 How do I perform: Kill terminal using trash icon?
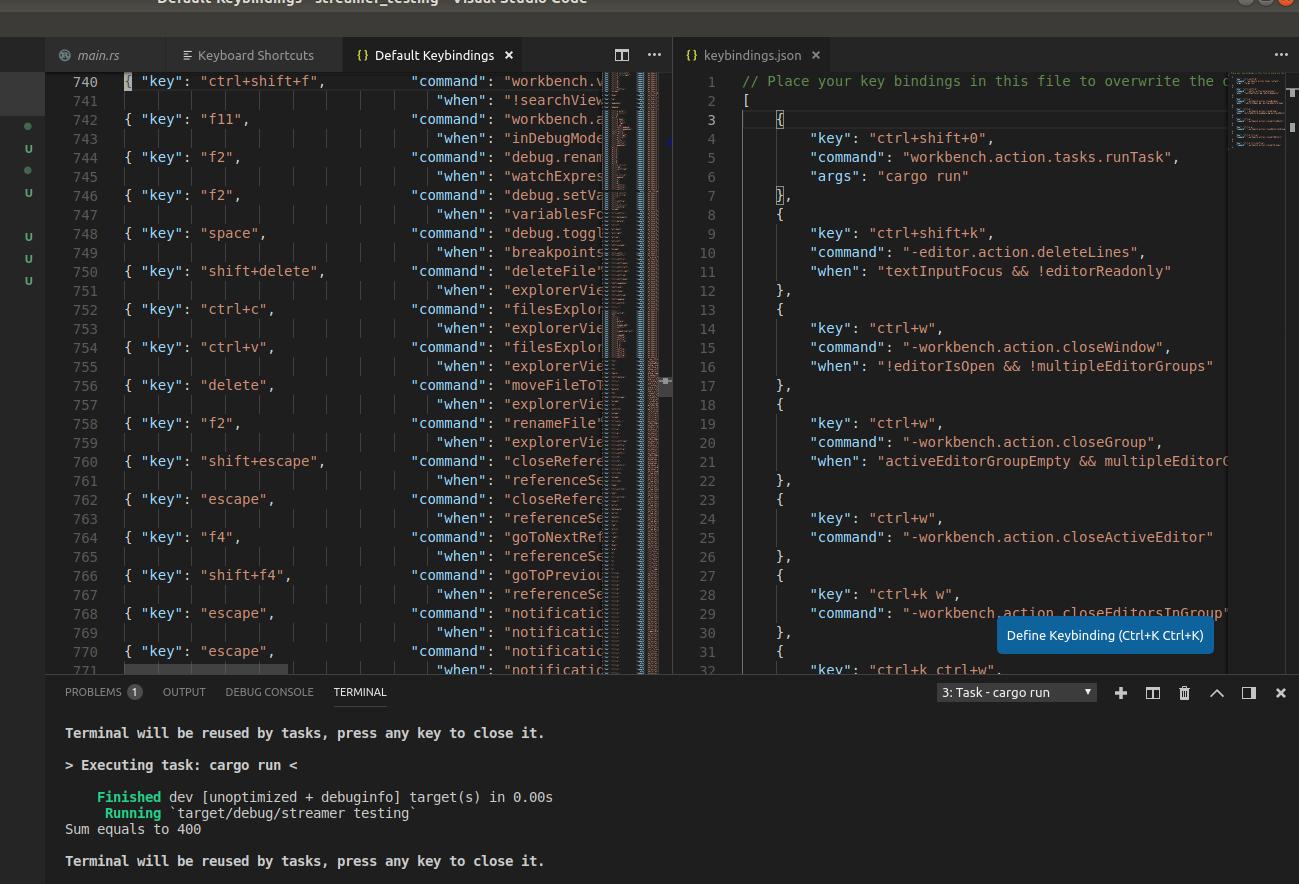(x=1184, y=693)
